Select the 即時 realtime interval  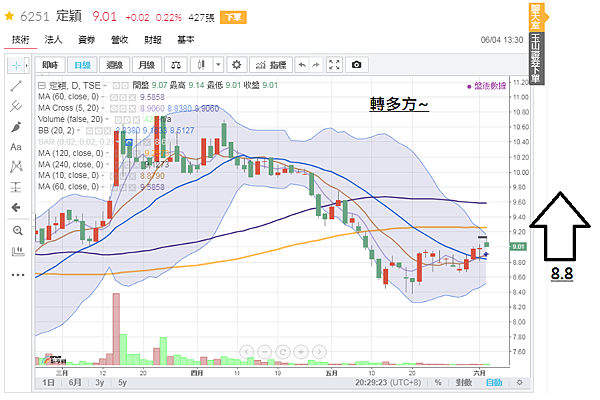coord(50,65)
